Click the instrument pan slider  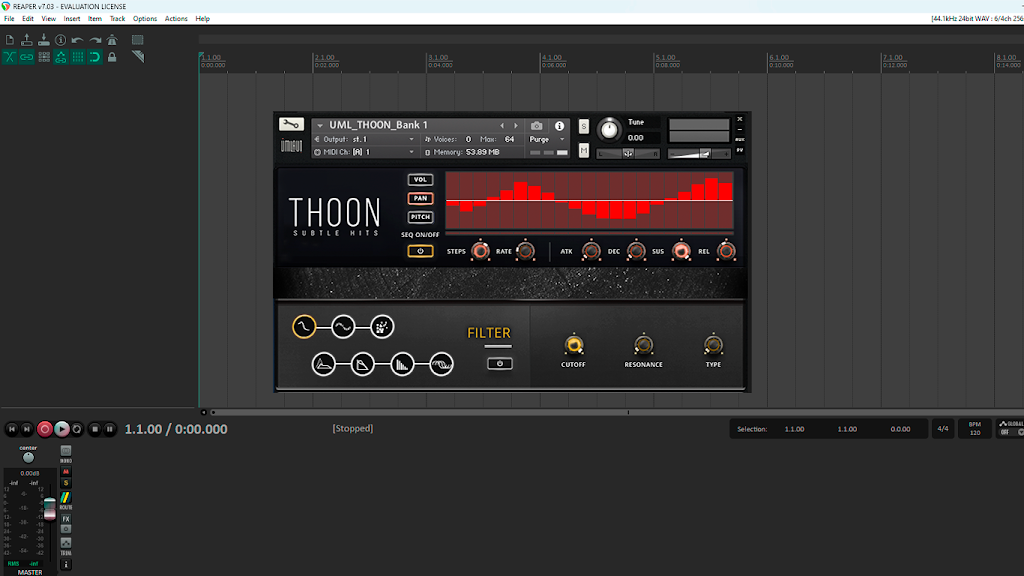(x=628, y=153)
